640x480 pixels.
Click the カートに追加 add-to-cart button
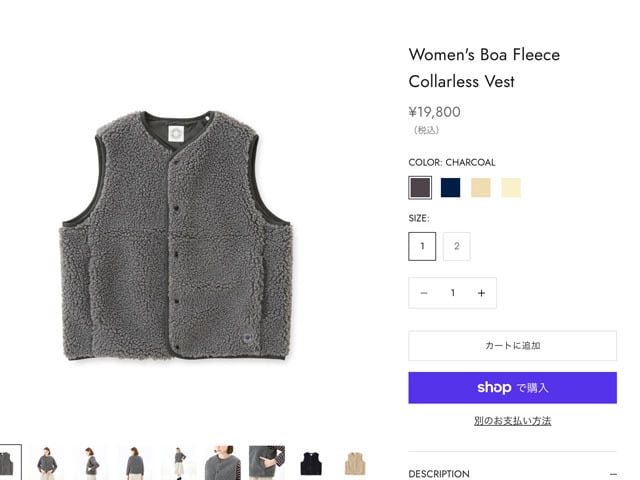[x=512, y=345]
